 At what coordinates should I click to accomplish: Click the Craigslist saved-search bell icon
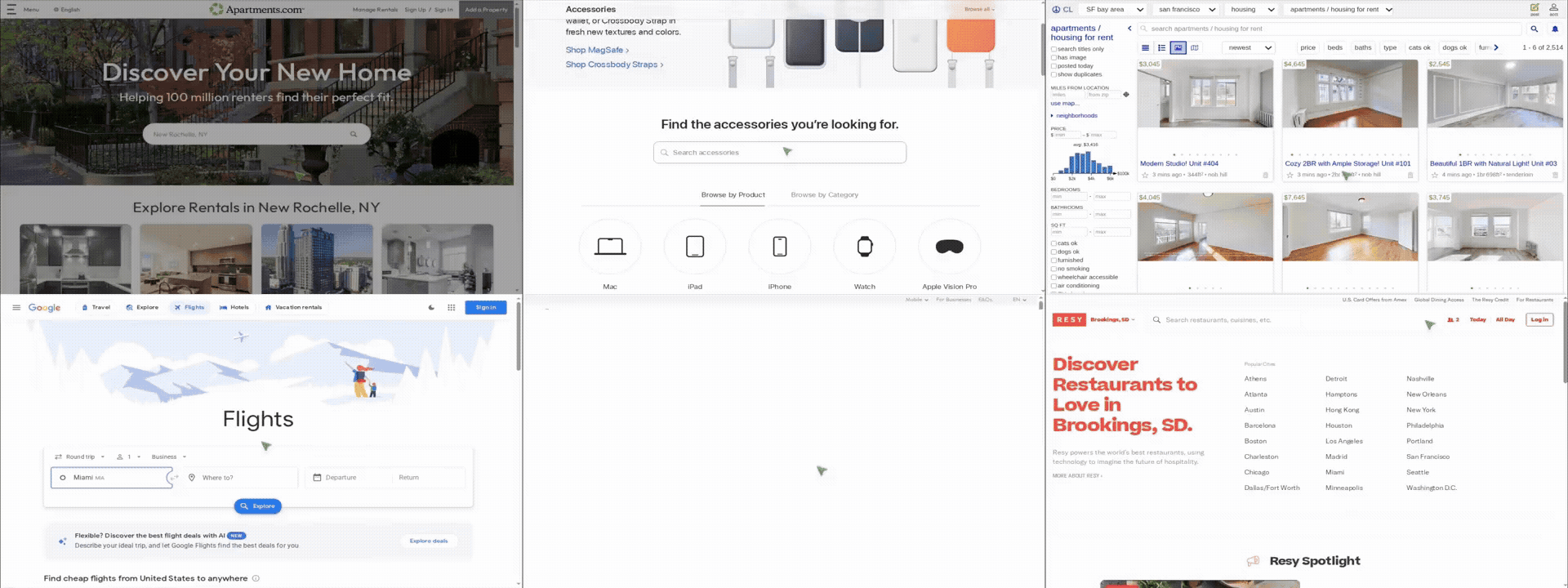click(x=1555, y=29)
